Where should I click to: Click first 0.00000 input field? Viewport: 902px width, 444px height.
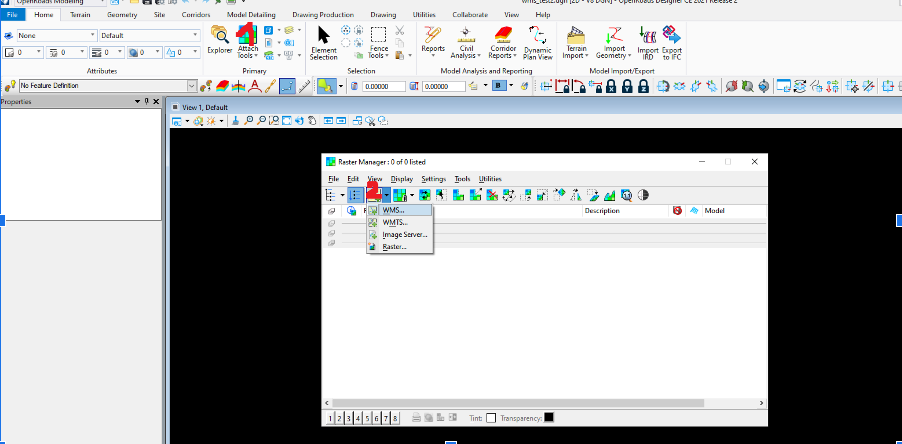(384, 86)
